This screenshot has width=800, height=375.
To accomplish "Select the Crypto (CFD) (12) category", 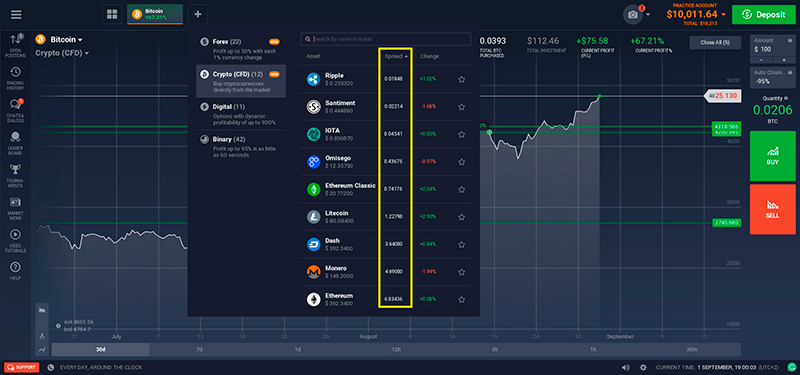I will 241,81.
